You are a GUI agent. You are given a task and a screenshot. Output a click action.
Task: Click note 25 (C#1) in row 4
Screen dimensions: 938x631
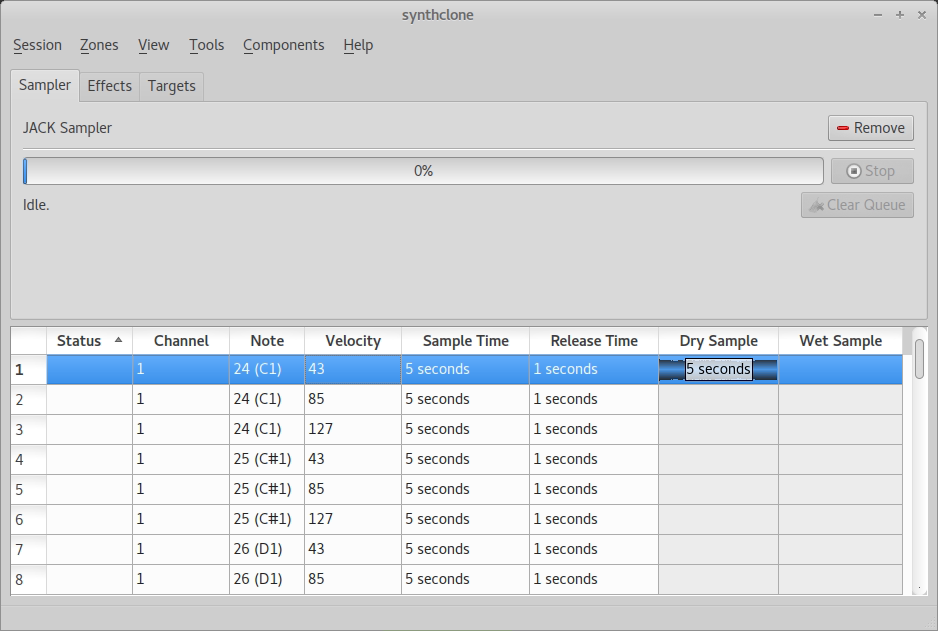pos(267,459)
